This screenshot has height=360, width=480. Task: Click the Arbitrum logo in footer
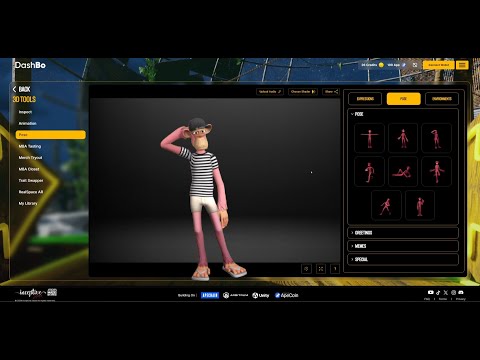pyautogui.click(x=236, y=295)
